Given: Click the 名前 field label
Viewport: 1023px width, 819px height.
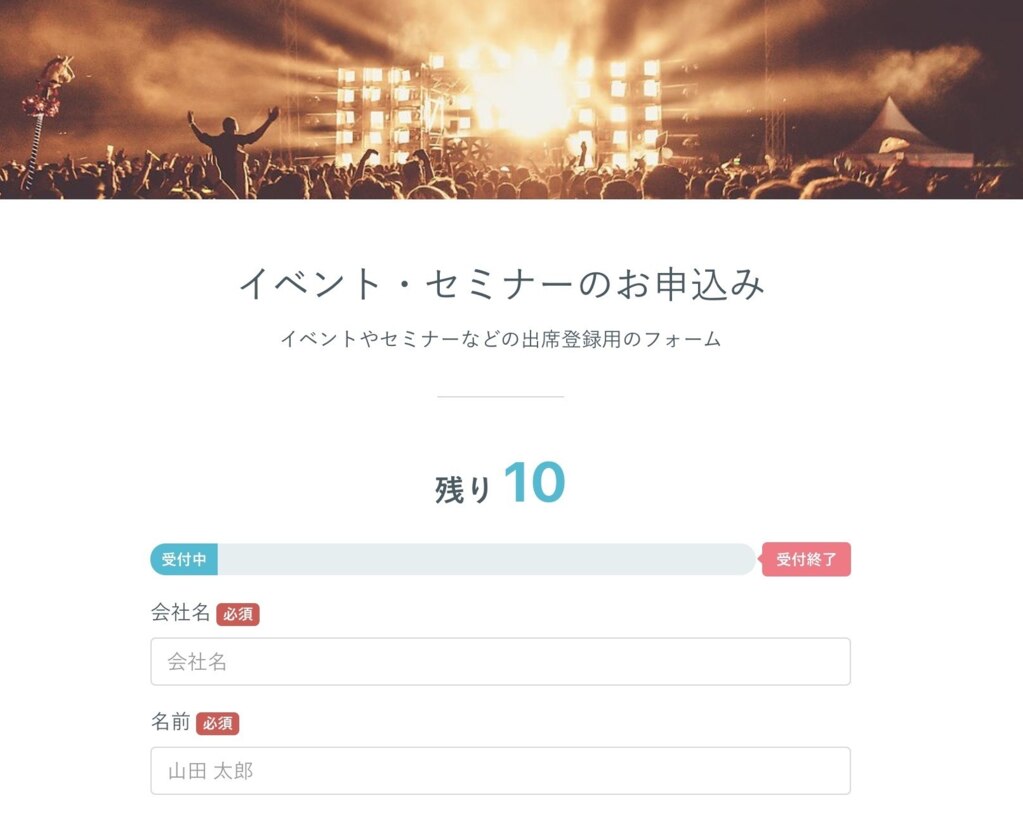Looking at the screenshot, I should [171, 721].
